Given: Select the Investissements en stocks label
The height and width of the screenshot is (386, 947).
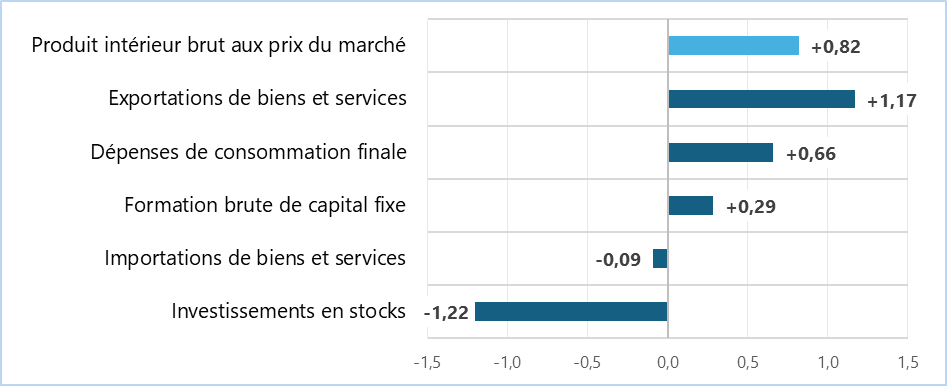Looking at the screenshot, I should click(288, 312).
